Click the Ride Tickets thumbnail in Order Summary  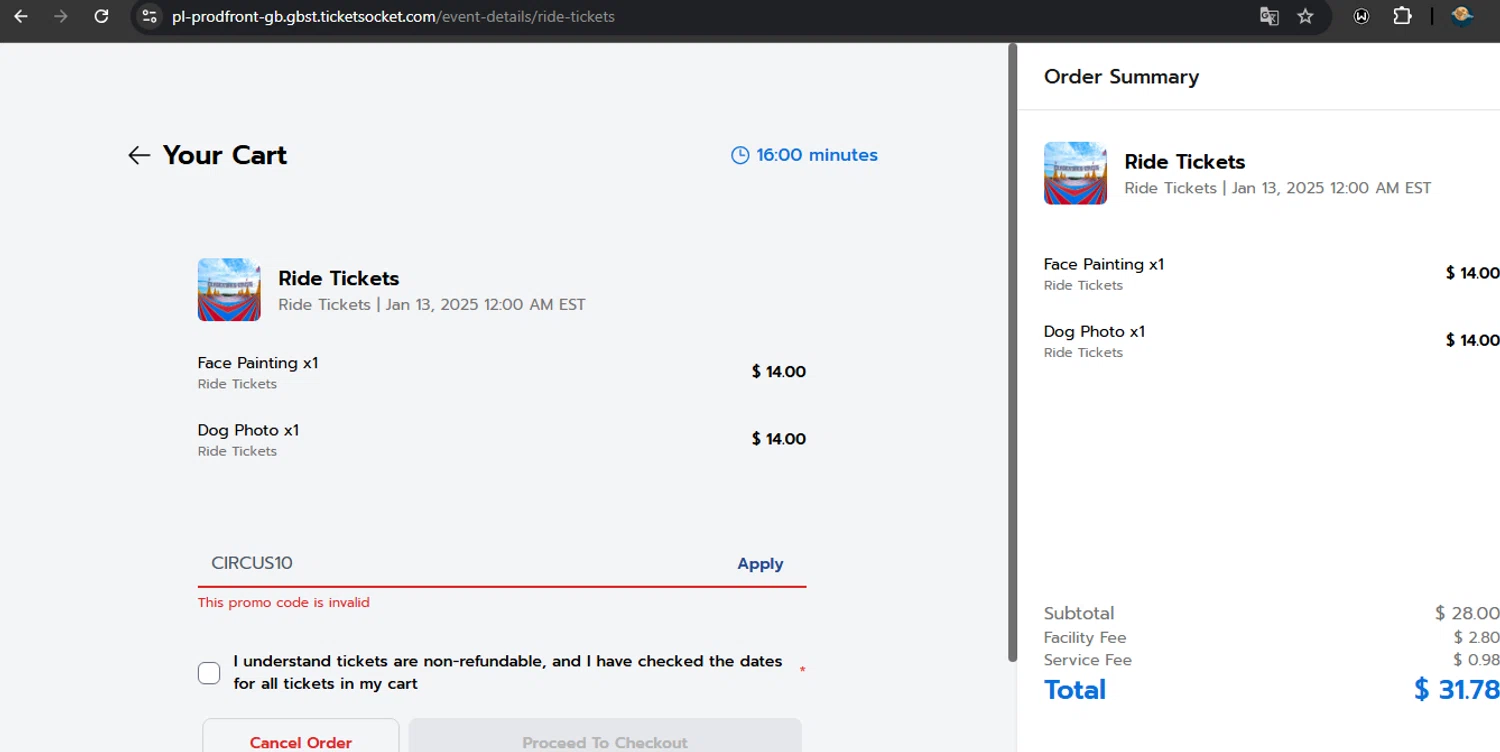1075,173
